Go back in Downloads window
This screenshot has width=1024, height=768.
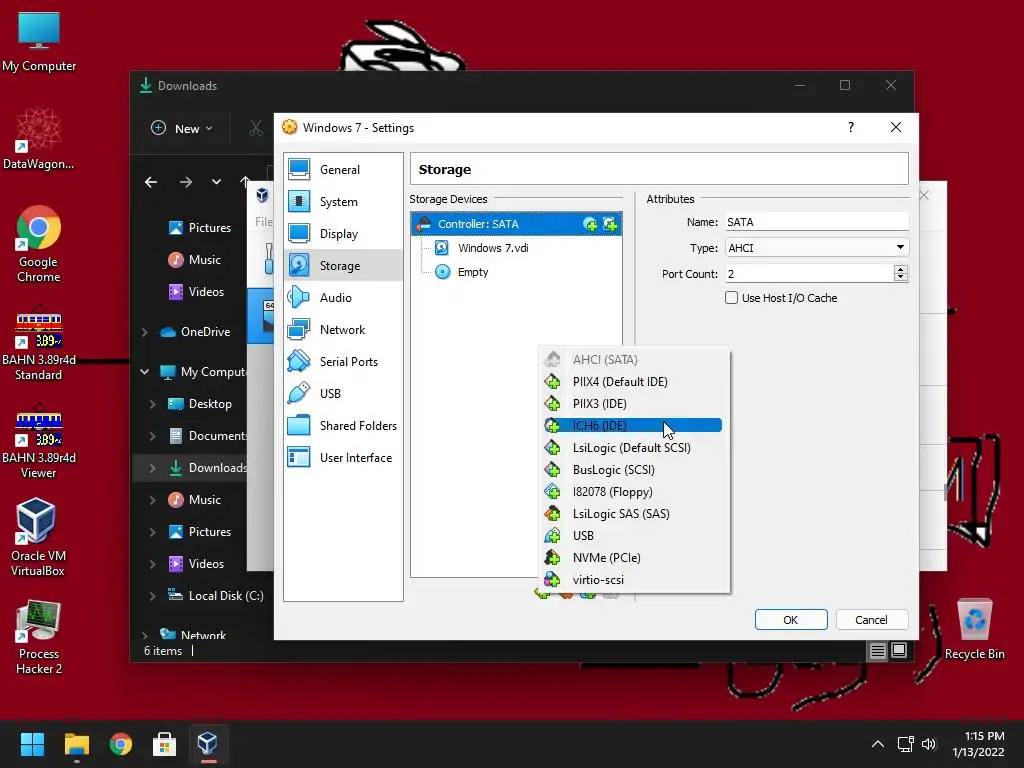151,182
